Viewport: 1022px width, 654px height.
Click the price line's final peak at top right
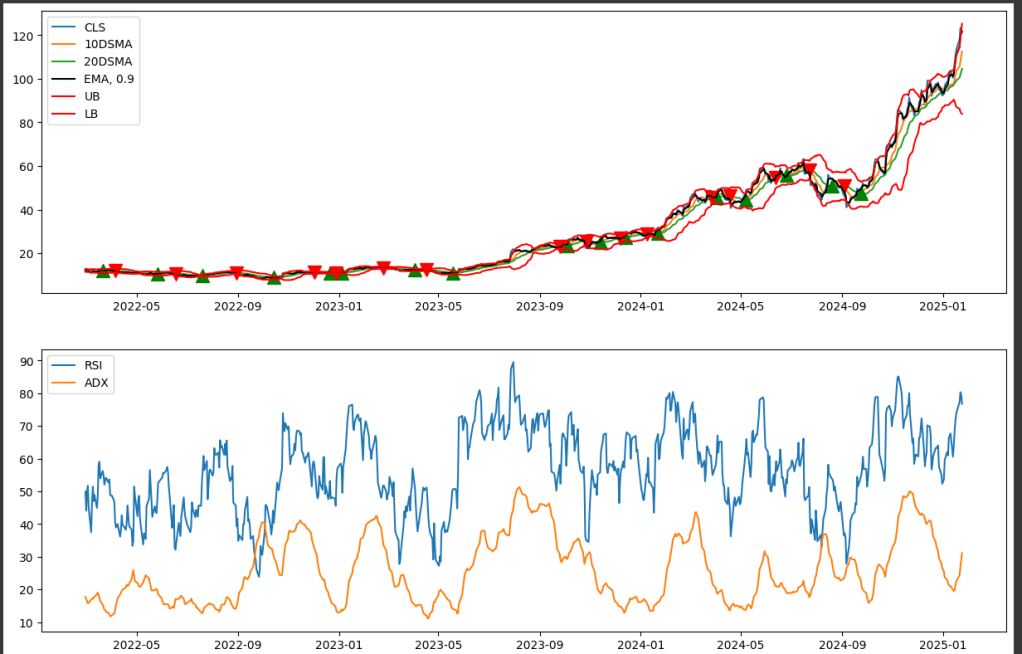click(x=962, y=24)
